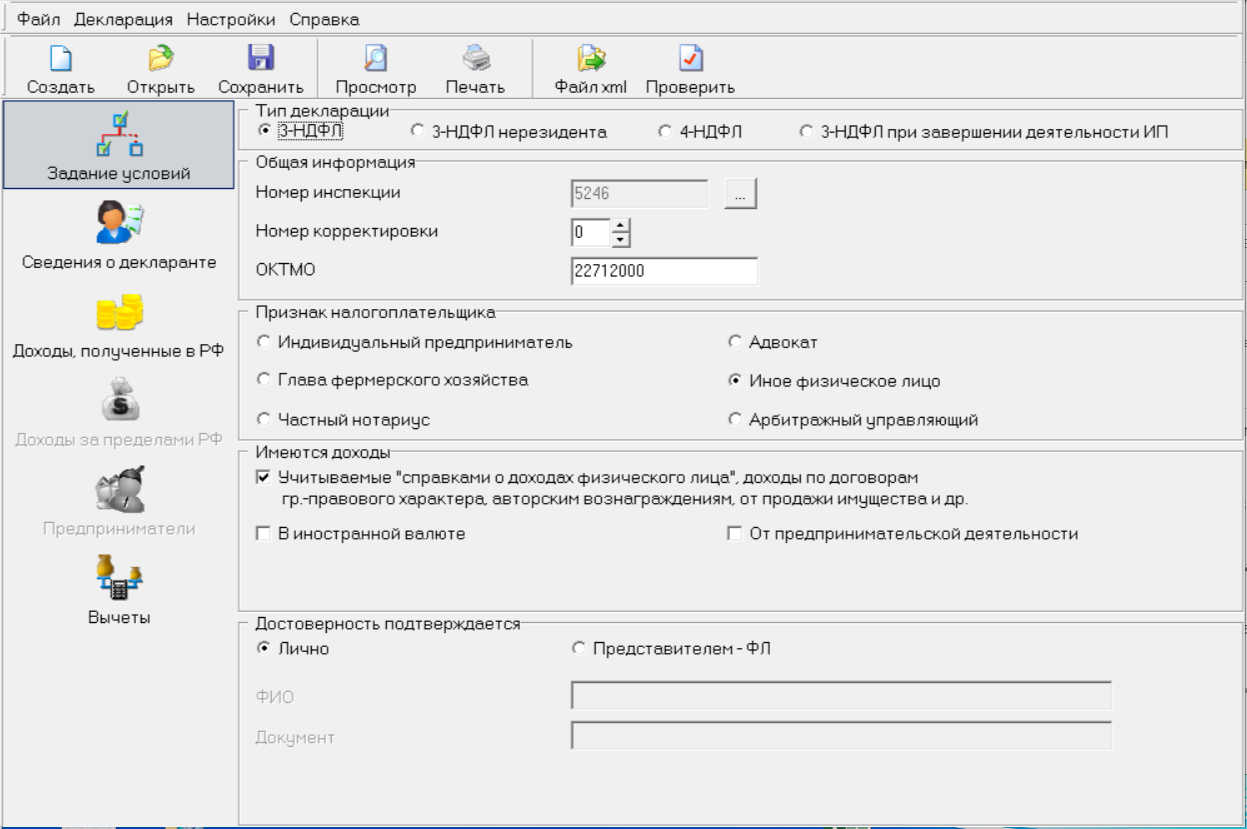Open the Справка menu

pyautogui.click(x=324, y=19)
